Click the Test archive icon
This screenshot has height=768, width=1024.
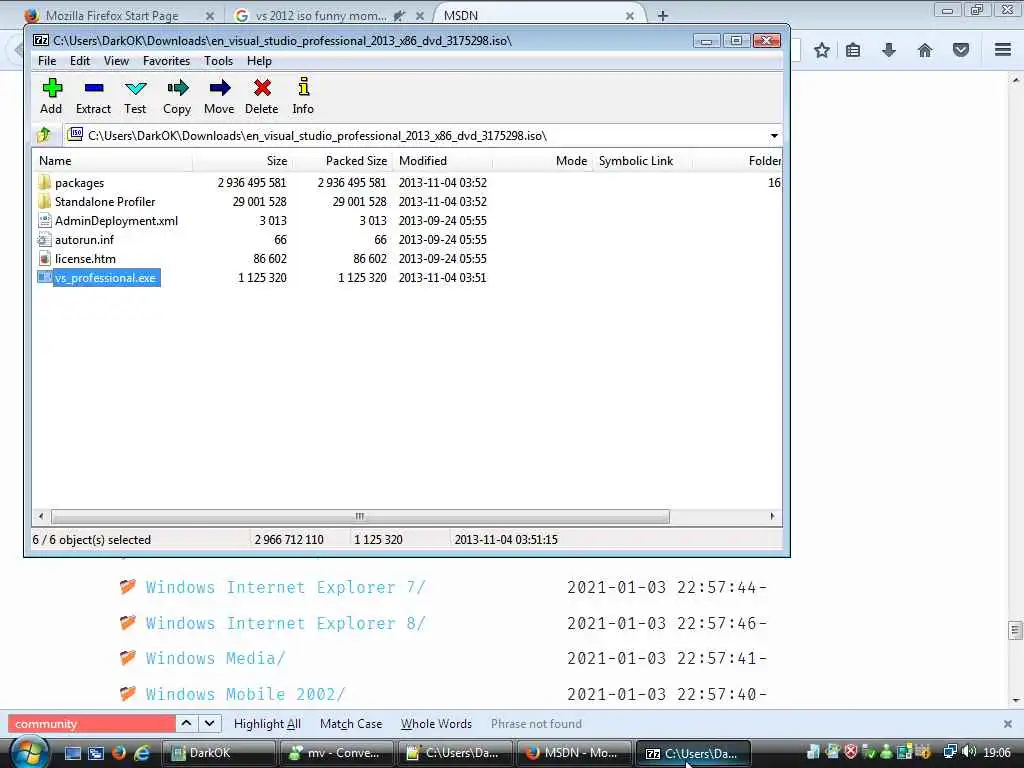click(135, 88)
